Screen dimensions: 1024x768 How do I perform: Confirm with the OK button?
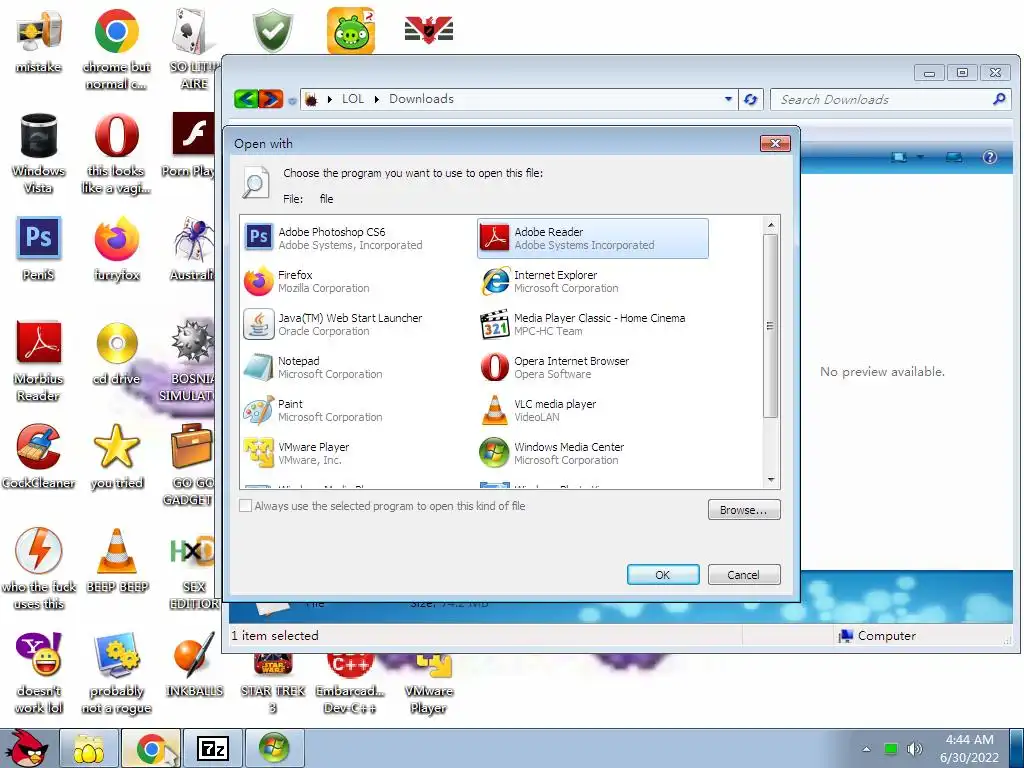click(x=663, y=575)
